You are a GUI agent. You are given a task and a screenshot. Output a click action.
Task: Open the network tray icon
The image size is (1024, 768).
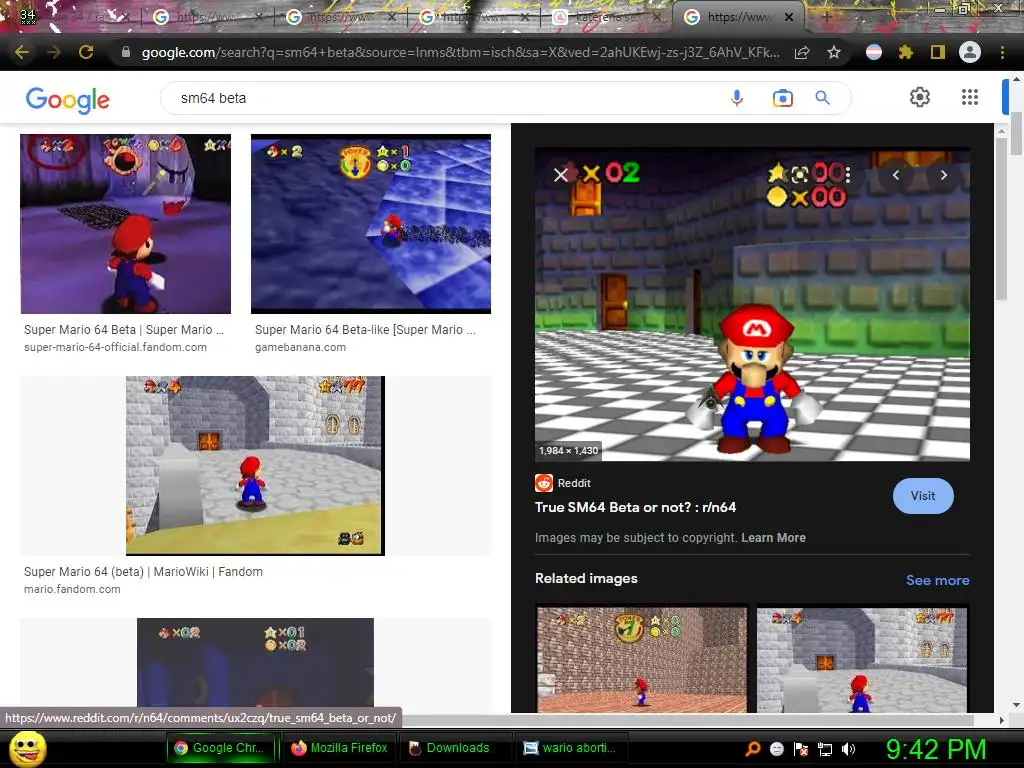pos(825,749)
